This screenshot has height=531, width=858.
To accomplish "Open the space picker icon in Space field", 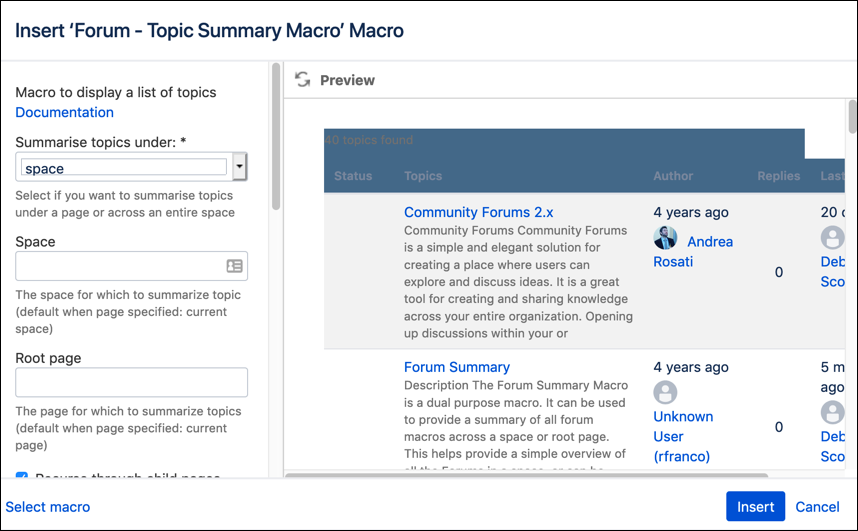I will [x=234, y=266].
